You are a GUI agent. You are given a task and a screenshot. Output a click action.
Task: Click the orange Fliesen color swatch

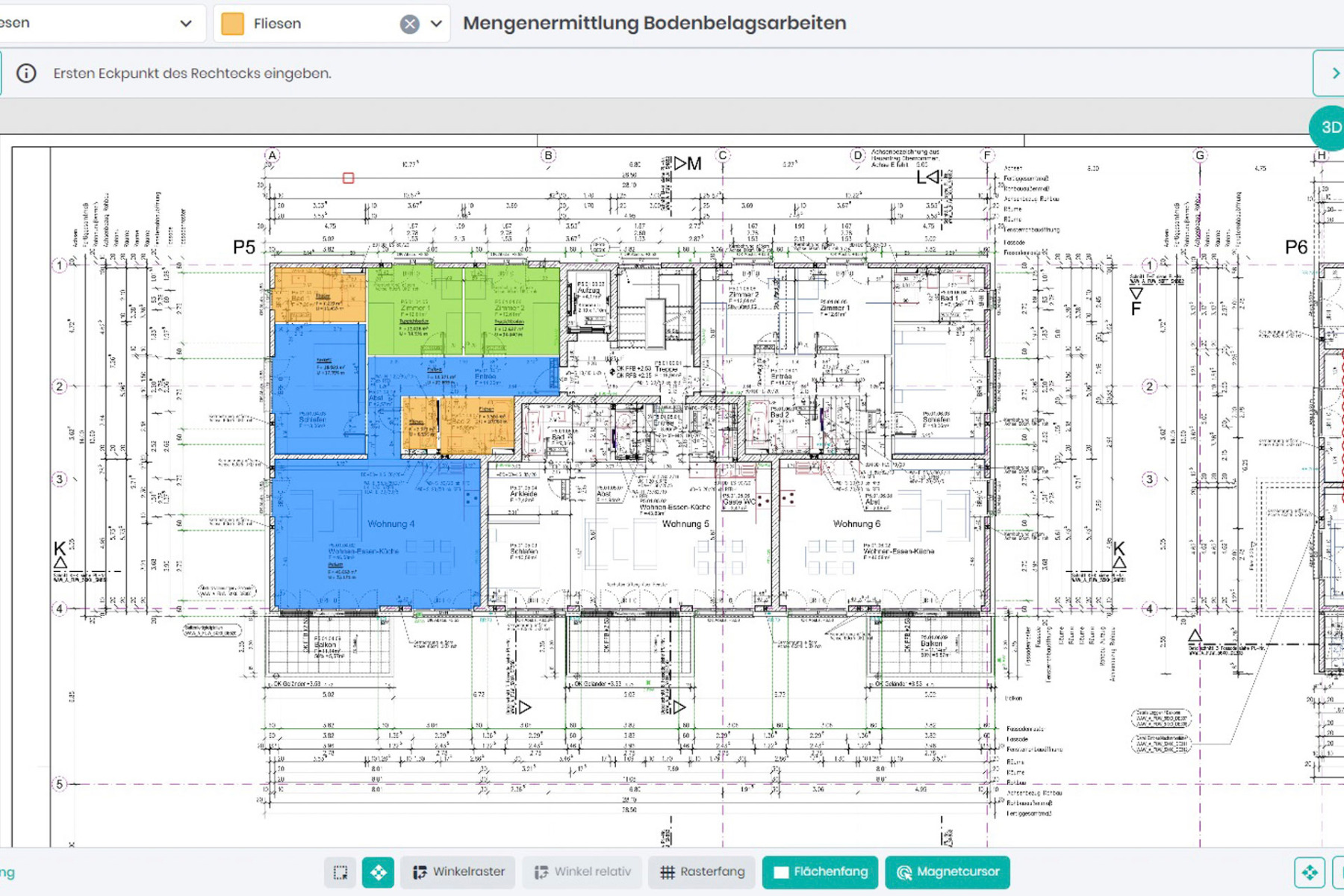click(x=232, y=23)
